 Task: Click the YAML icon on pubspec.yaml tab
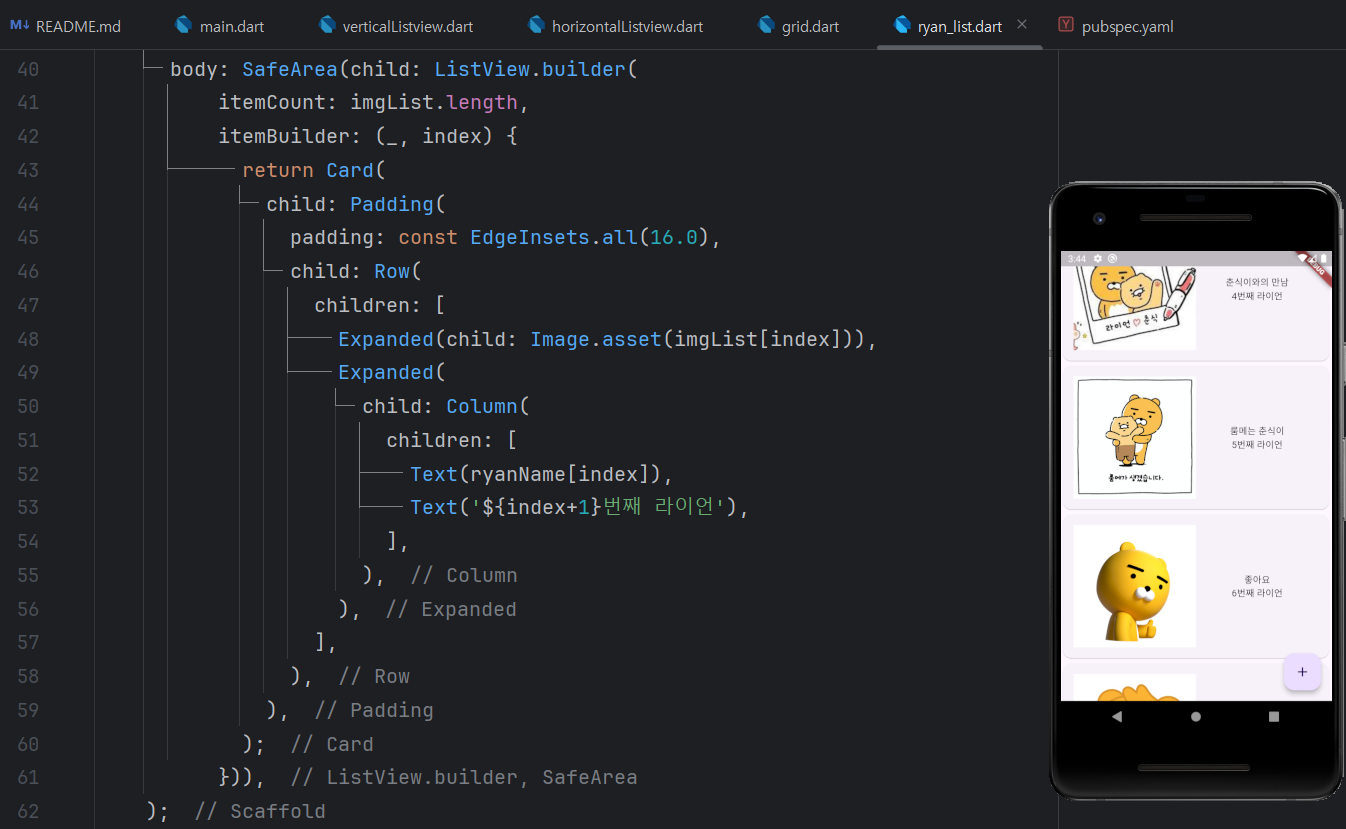click(1066, 26)
